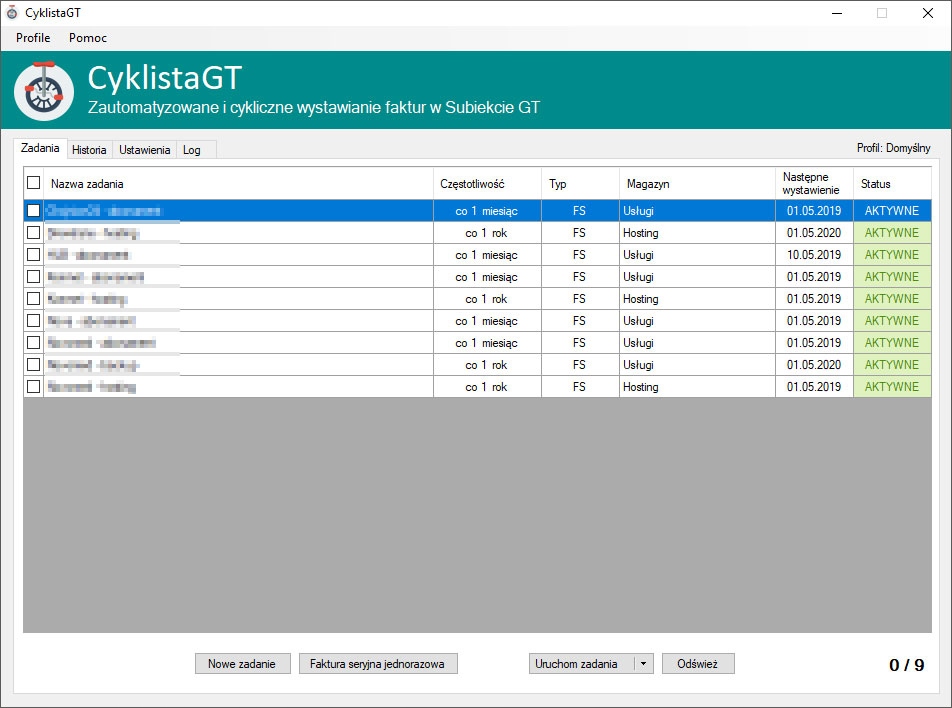Tick the checkbox on the last task row
This screenshot has height=708, width=952.
coord(34,387)
